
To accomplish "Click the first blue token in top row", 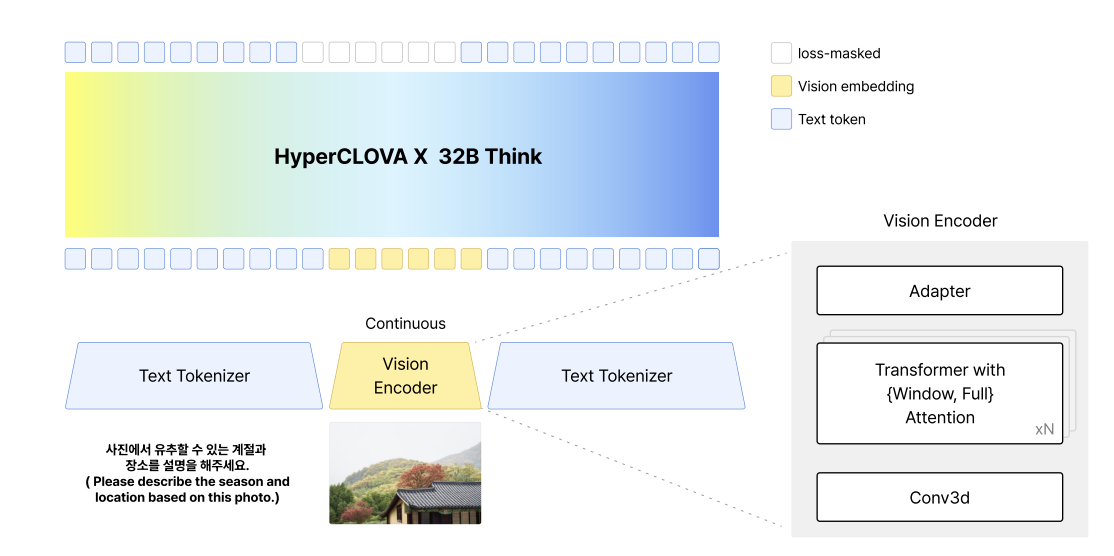I will pos(75,53).
